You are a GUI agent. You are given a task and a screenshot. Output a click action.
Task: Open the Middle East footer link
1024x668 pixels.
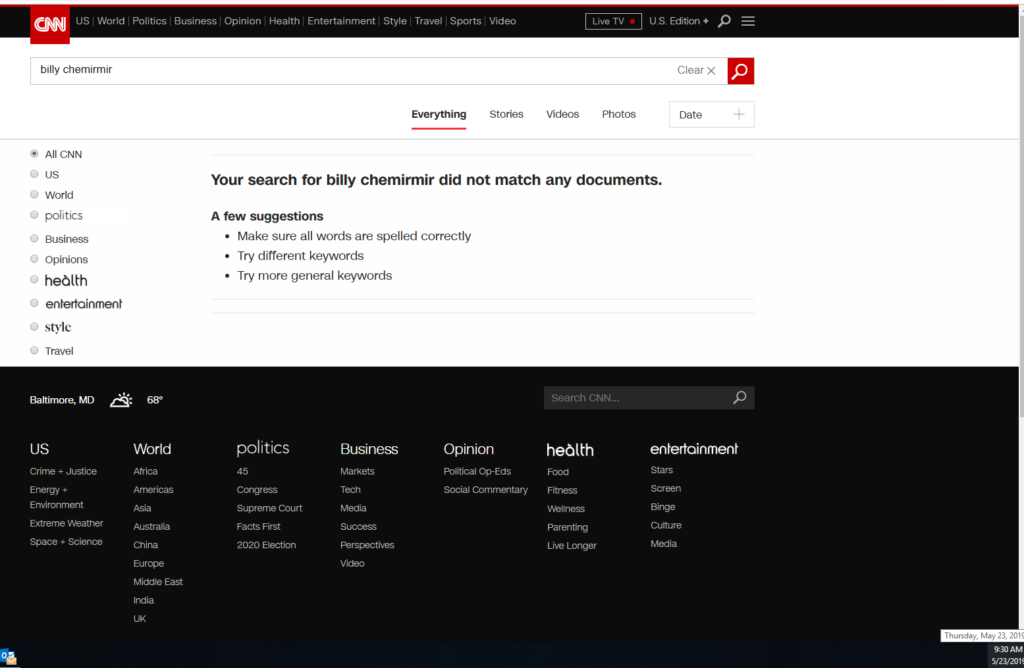coord(158,582)
